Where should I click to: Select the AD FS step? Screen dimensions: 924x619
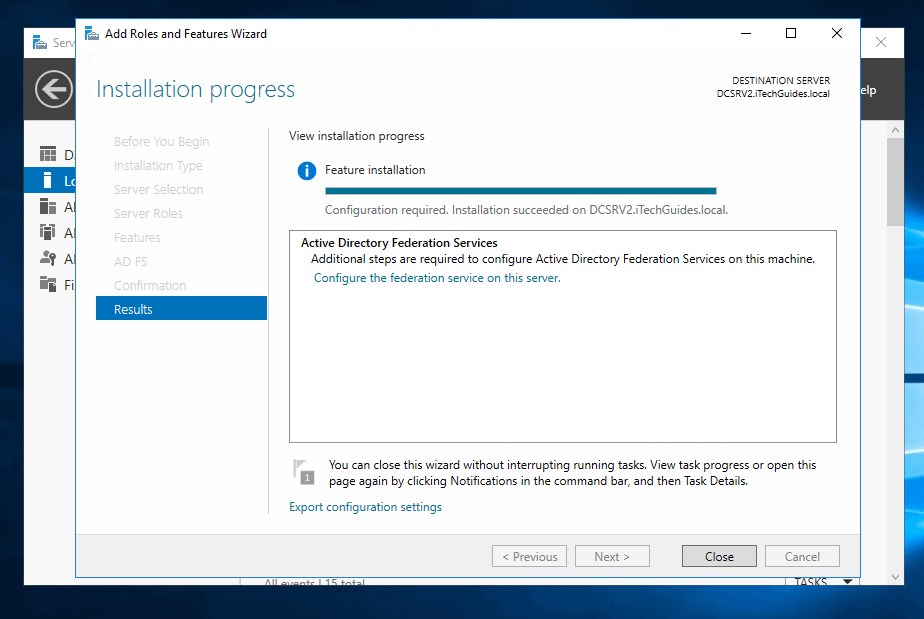pyautogui.click(x=130, y=262)
